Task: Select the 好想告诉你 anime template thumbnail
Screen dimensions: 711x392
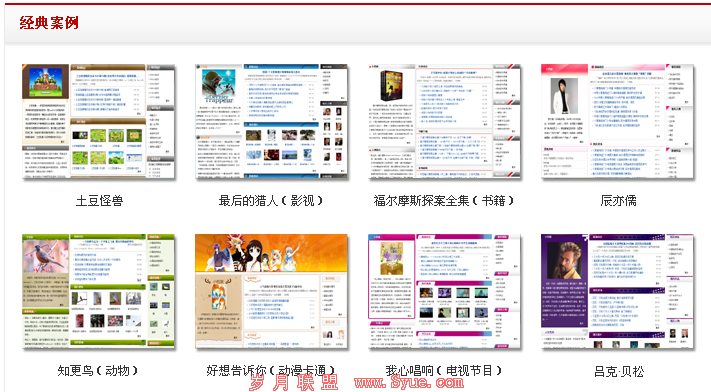Action: [271, 291]
